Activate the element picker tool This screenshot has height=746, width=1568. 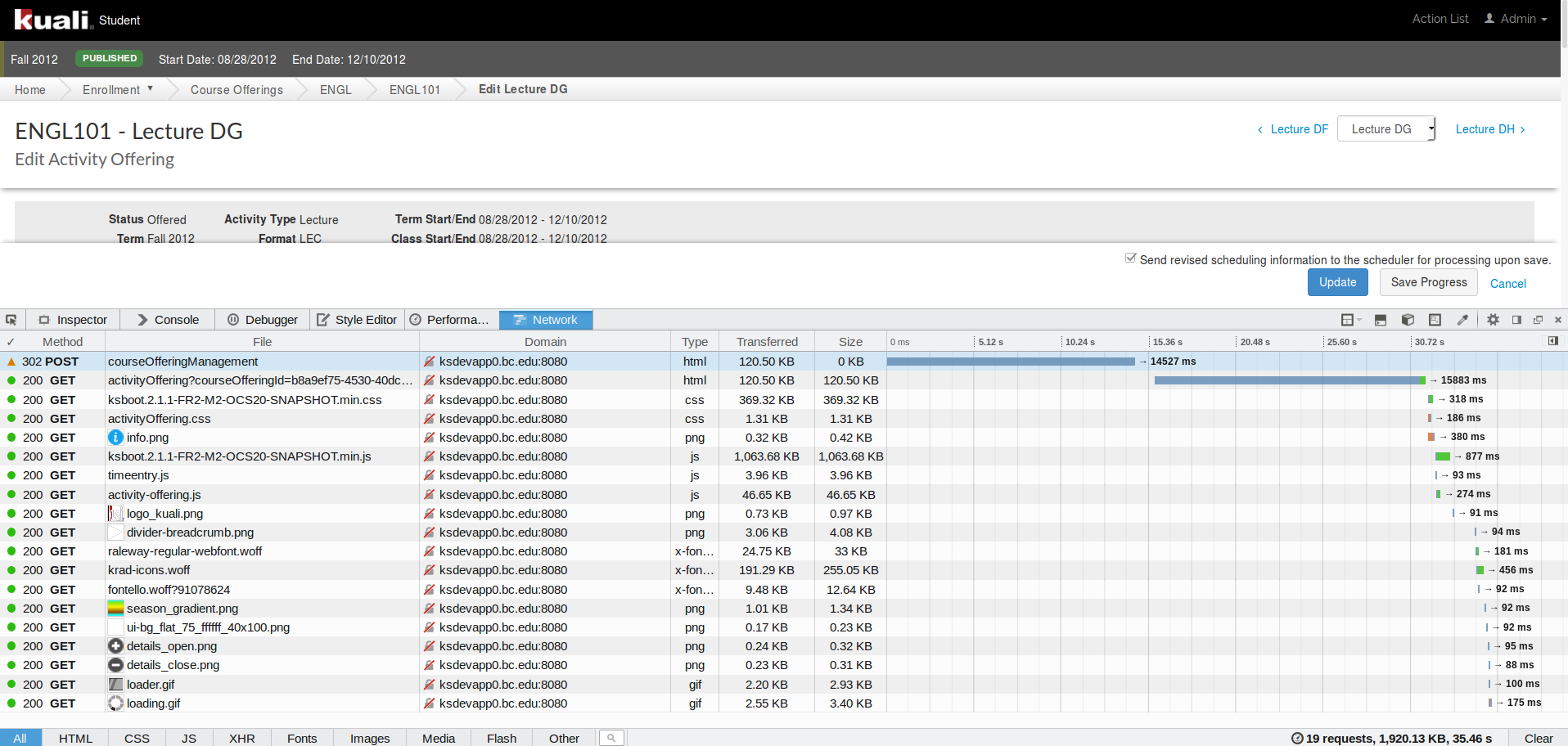click(x=11, y=320)
